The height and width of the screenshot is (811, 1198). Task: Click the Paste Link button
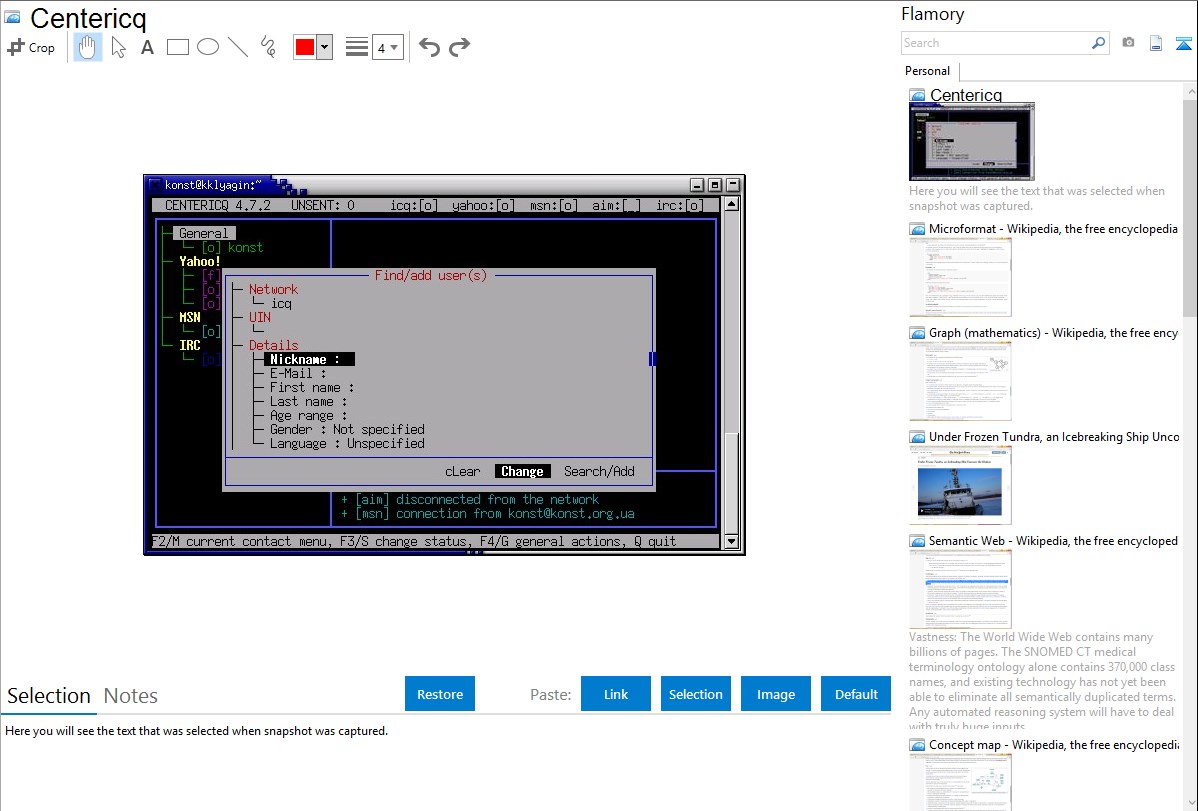(616, 694)
